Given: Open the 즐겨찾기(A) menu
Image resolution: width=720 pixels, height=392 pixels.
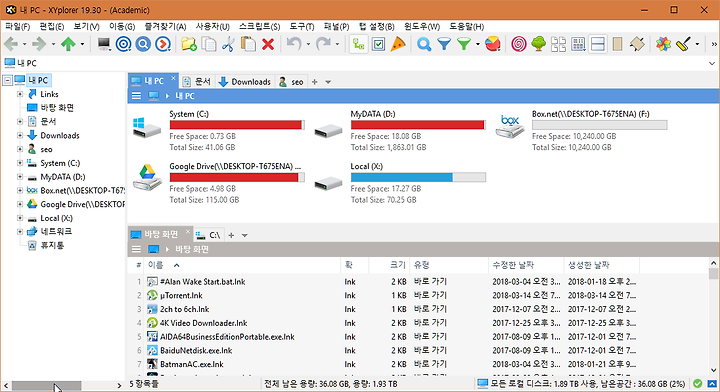Looking at the screenshot, I should 165,27.
